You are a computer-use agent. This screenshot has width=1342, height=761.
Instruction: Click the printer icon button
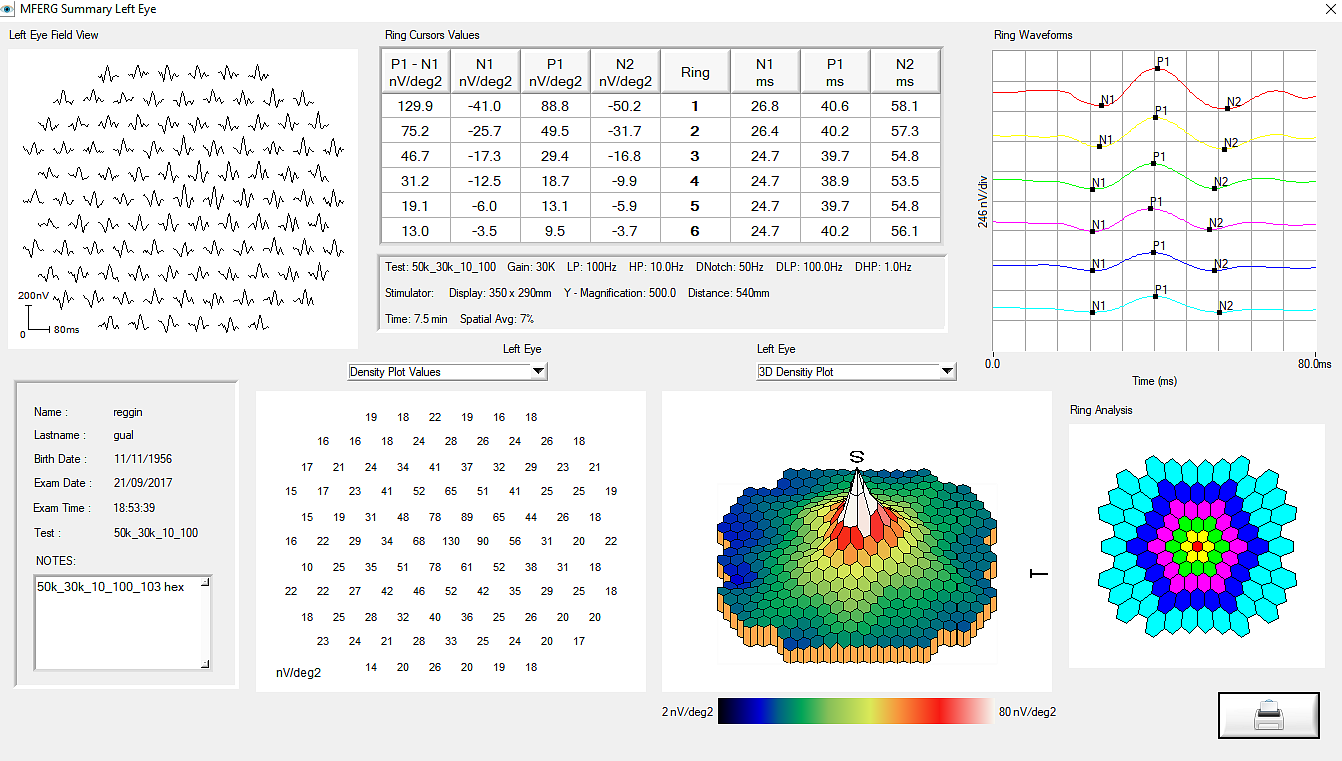(x=1269, y=715)
